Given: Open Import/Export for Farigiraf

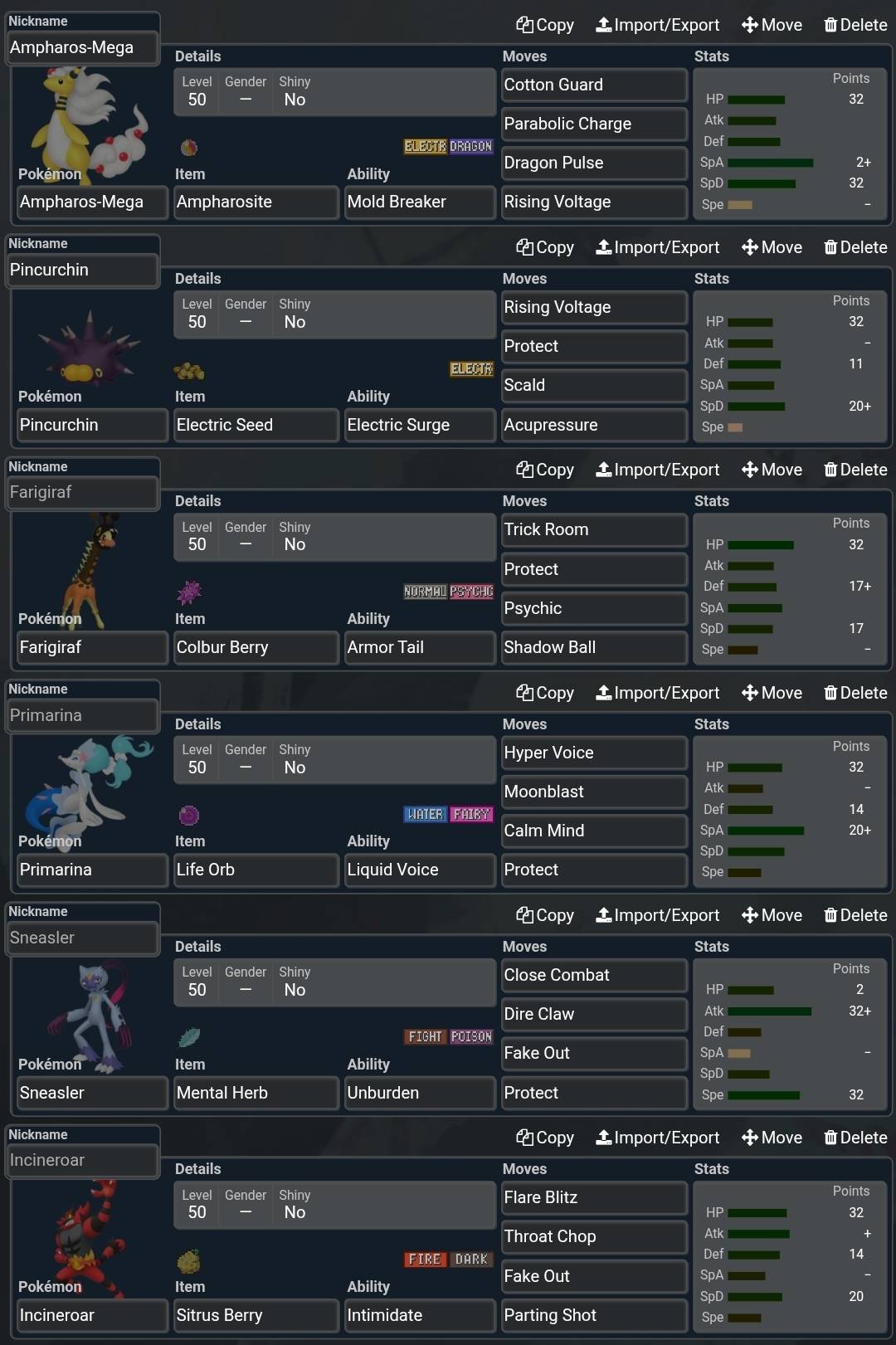Looking at the screenshot, I should (658, 470).
